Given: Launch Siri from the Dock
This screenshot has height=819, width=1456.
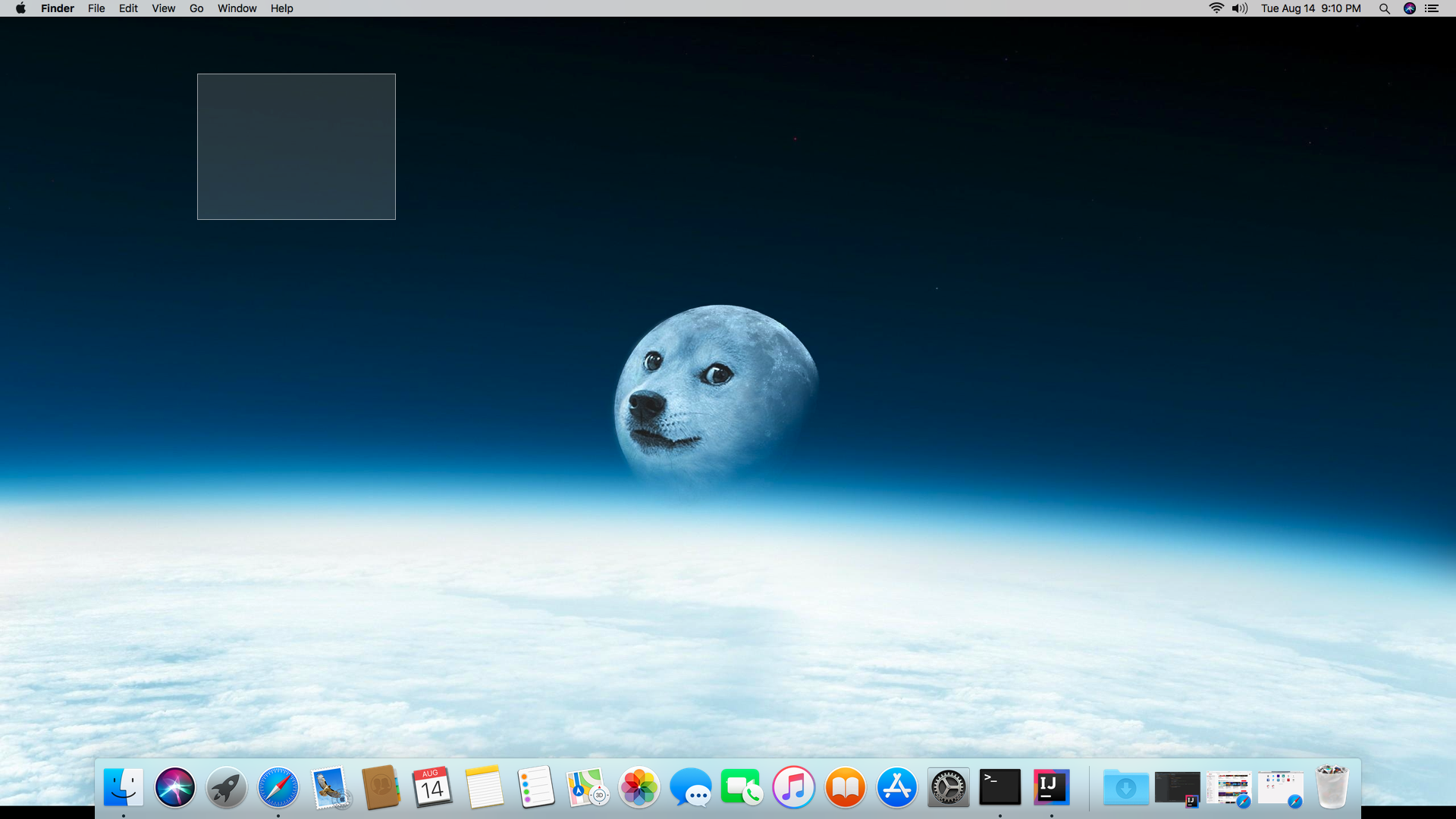Looking at the screenshot, I should click(174, 787).
